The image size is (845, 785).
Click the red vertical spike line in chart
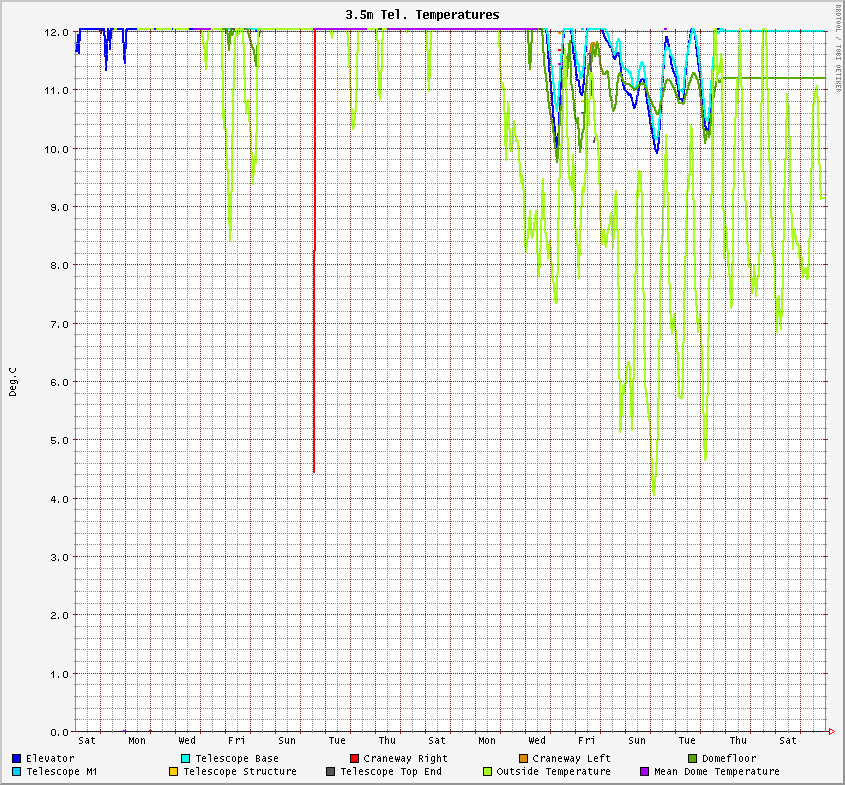tap(314, 350)
